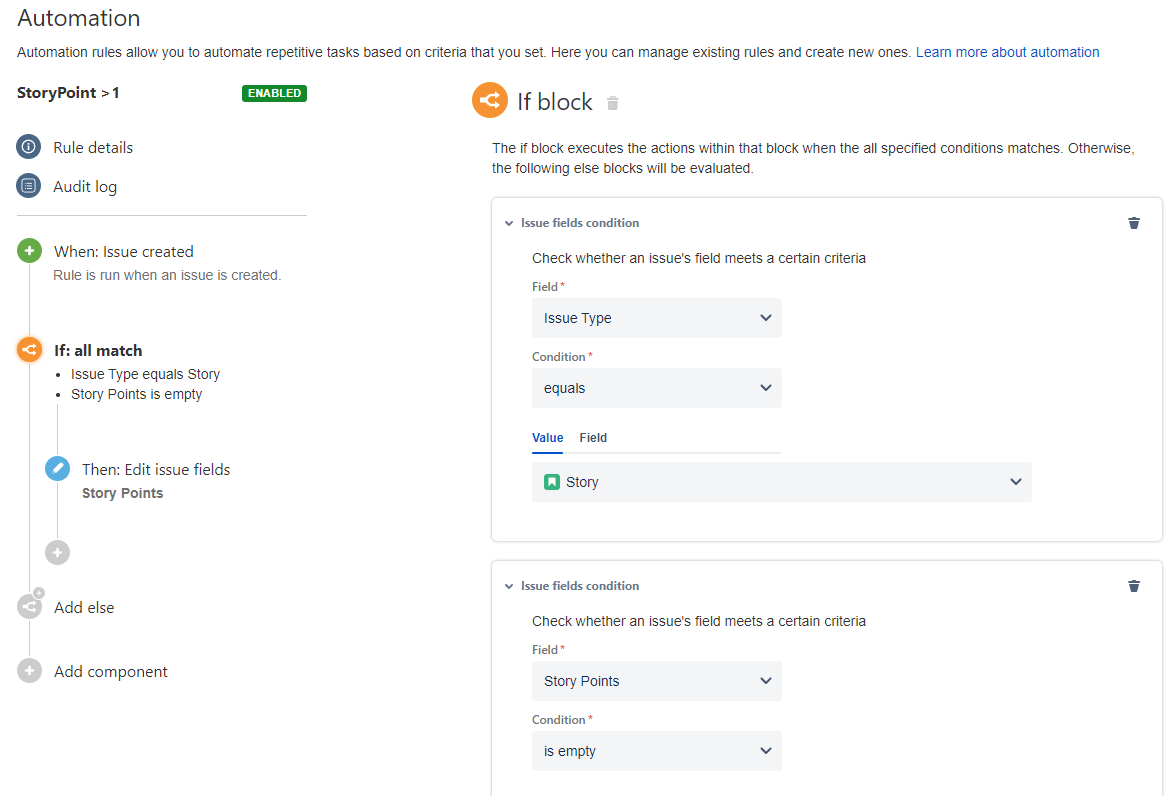Open Rule details in the sidebar

point(92,147)
